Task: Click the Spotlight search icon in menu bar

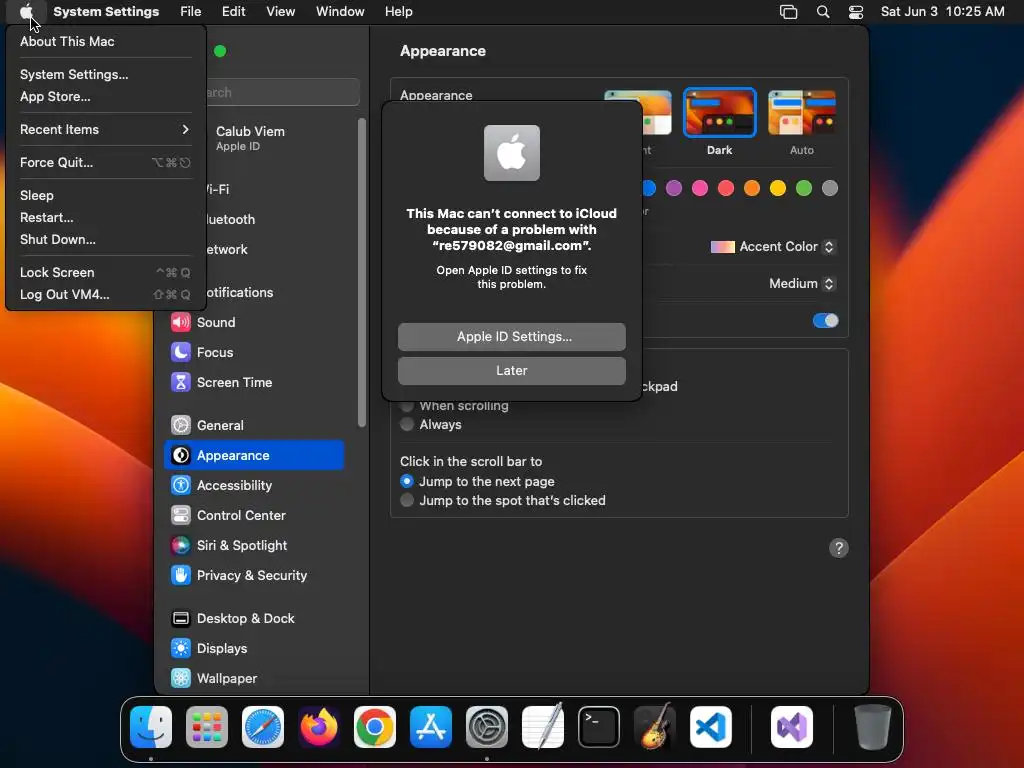Action: [x=823, y=12]
